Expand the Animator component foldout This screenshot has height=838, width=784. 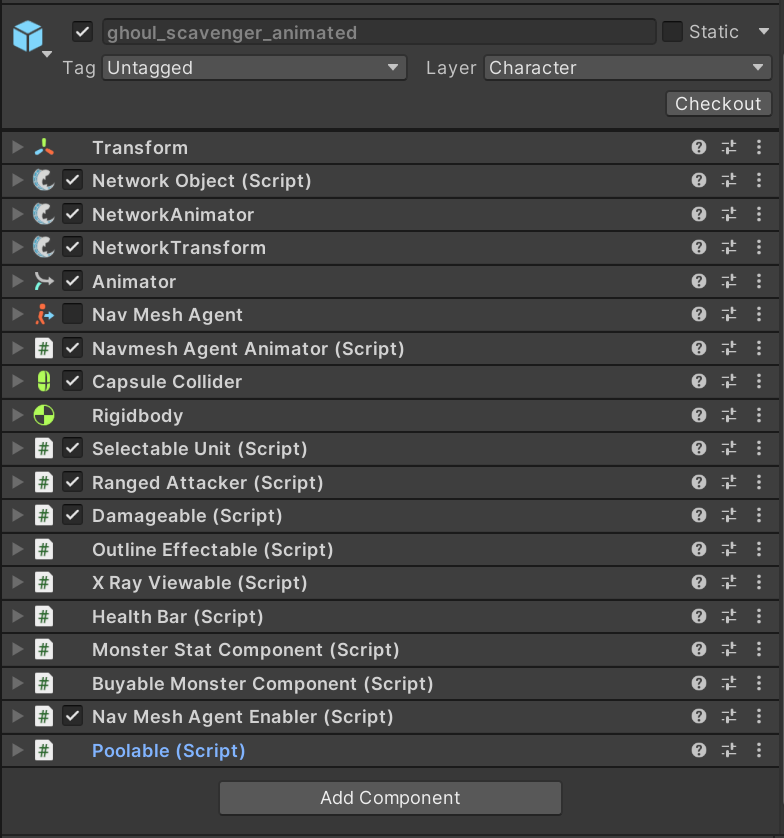(x=18, y=281)
